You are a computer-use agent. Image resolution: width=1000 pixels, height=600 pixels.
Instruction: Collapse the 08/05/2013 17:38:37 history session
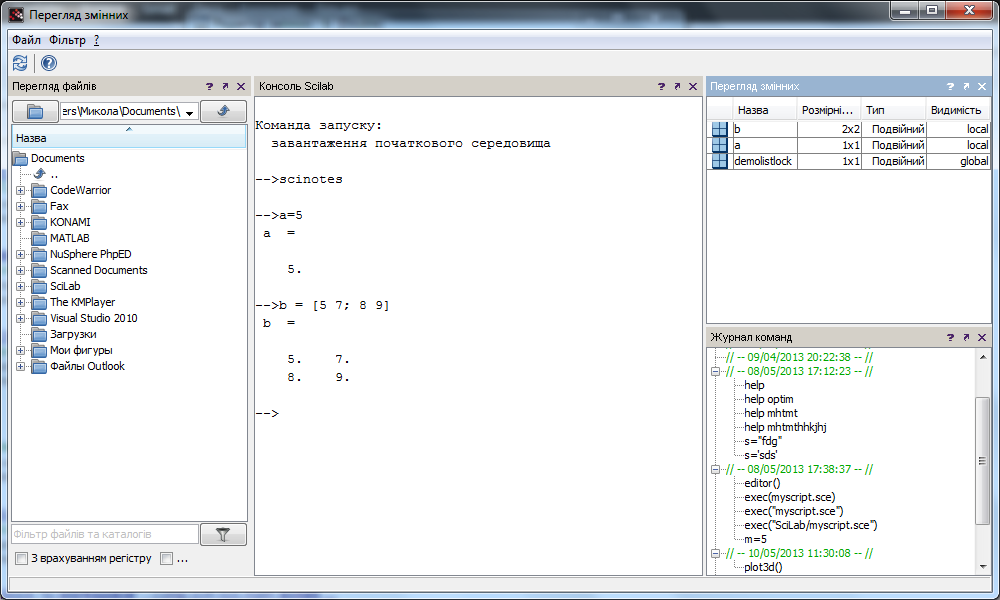tap(716, 469)
